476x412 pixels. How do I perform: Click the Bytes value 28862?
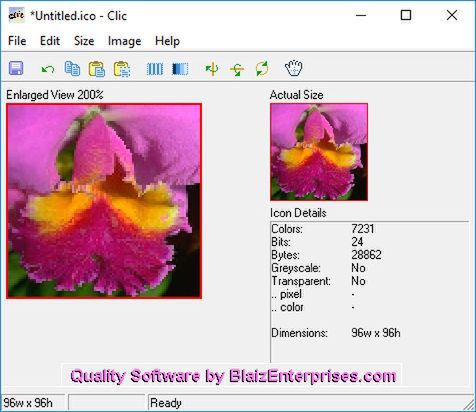pyautogui.click(x=366, y=255)
